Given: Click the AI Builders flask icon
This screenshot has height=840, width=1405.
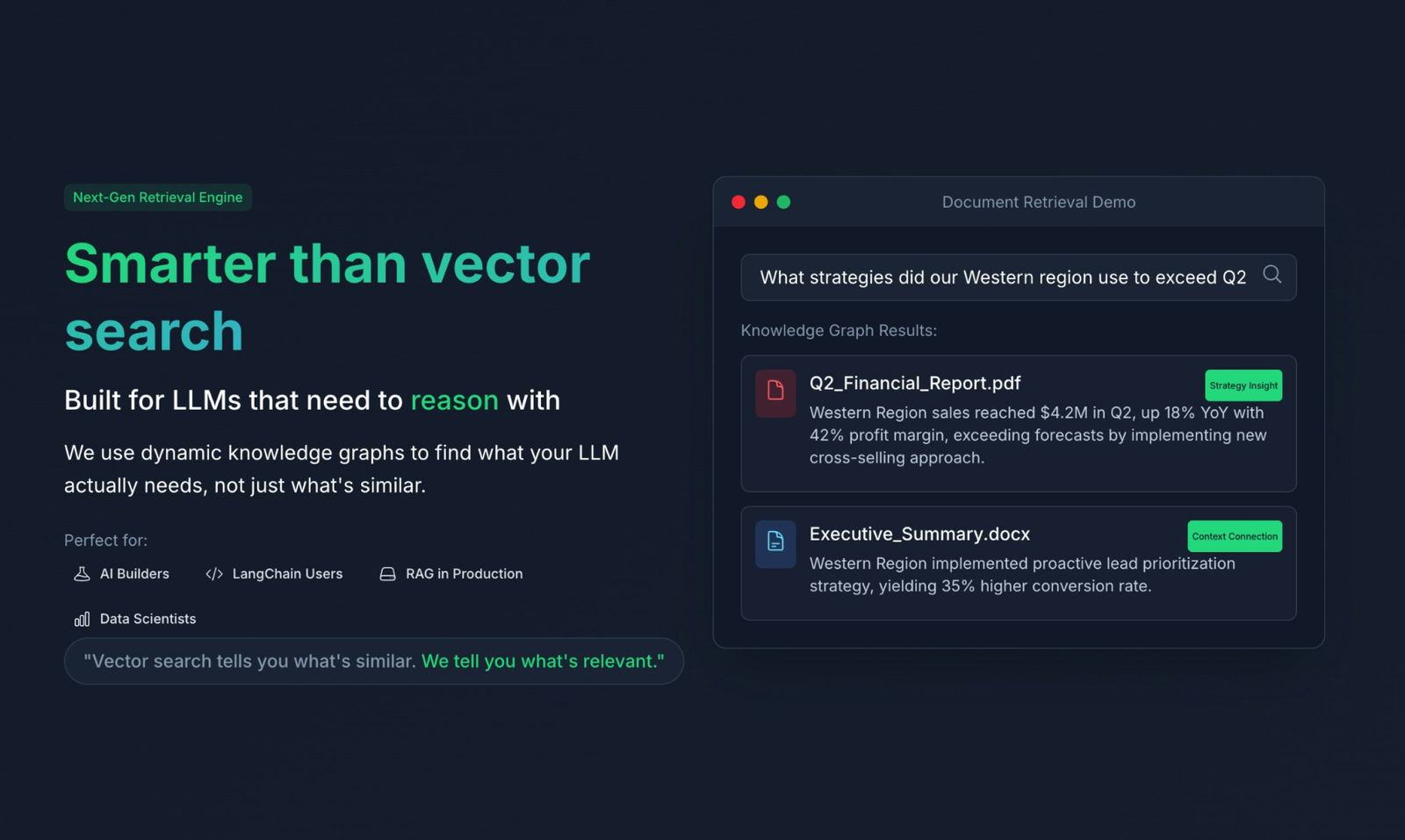Looking at the screenshot, I should [82, 574].
